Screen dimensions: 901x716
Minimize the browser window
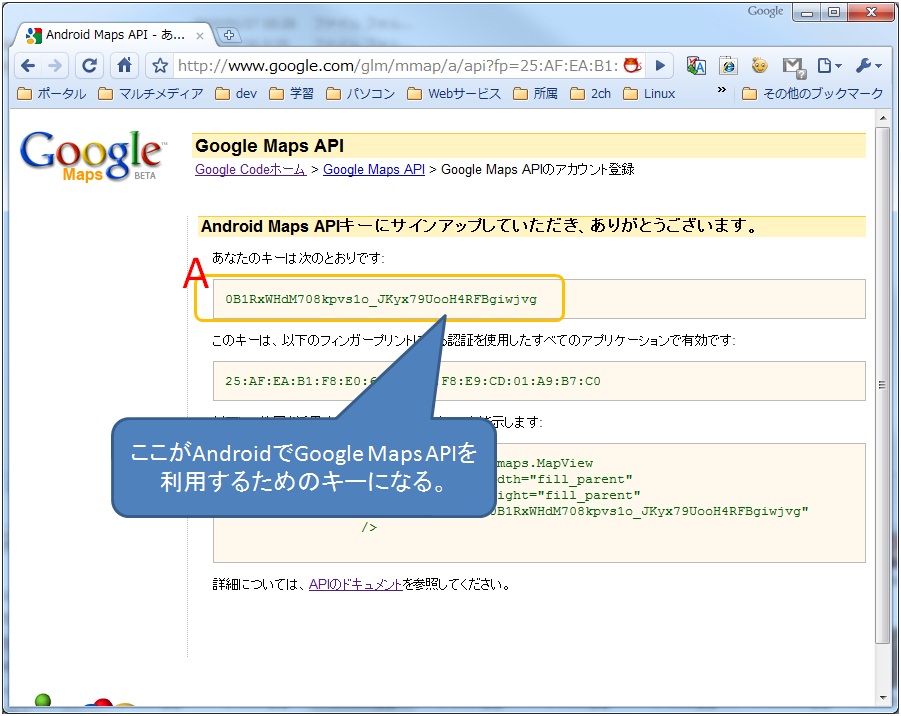(807, 13)
